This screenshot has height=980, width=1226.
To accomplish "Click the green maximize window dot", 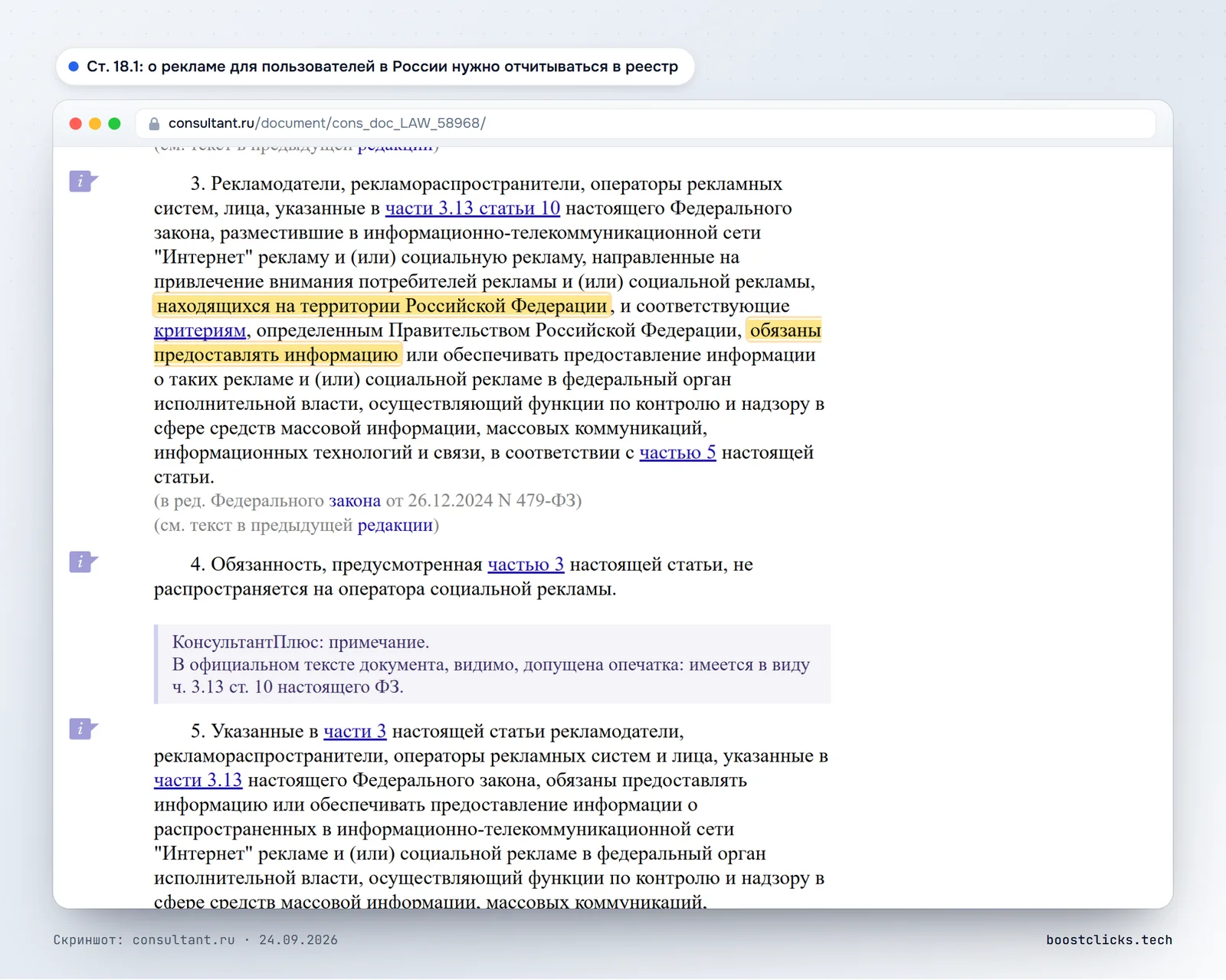I will click(x=114, y=123).
